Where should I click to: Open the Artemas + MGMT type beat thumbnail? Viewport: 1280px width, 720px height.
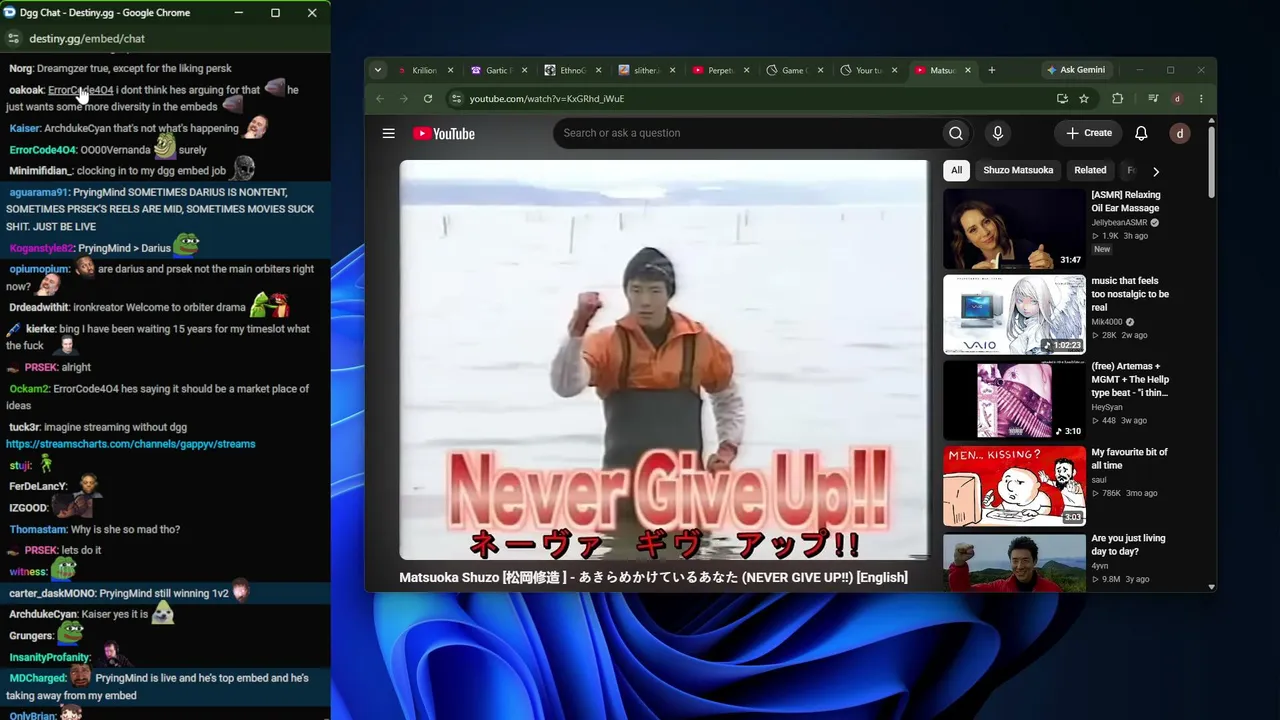point(1014,400)
